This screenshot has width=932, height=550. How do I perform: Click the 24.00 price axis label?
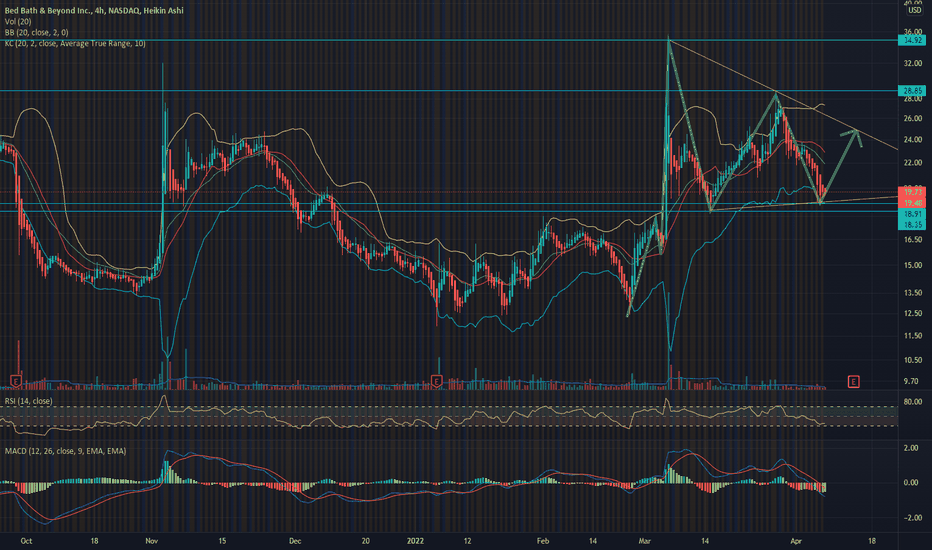912,140
